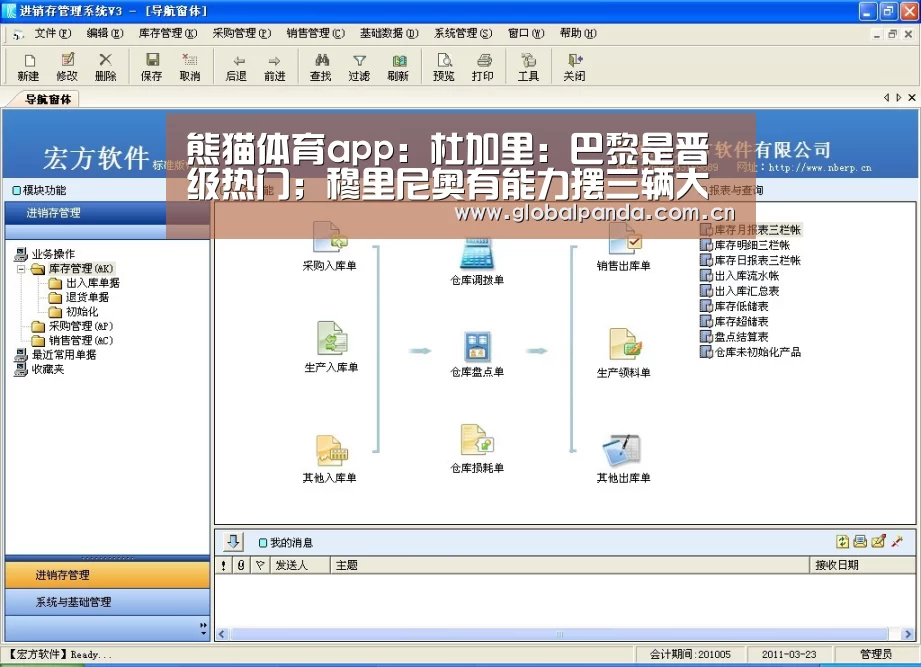Click the 系统与基础管理 panel button

107,602
